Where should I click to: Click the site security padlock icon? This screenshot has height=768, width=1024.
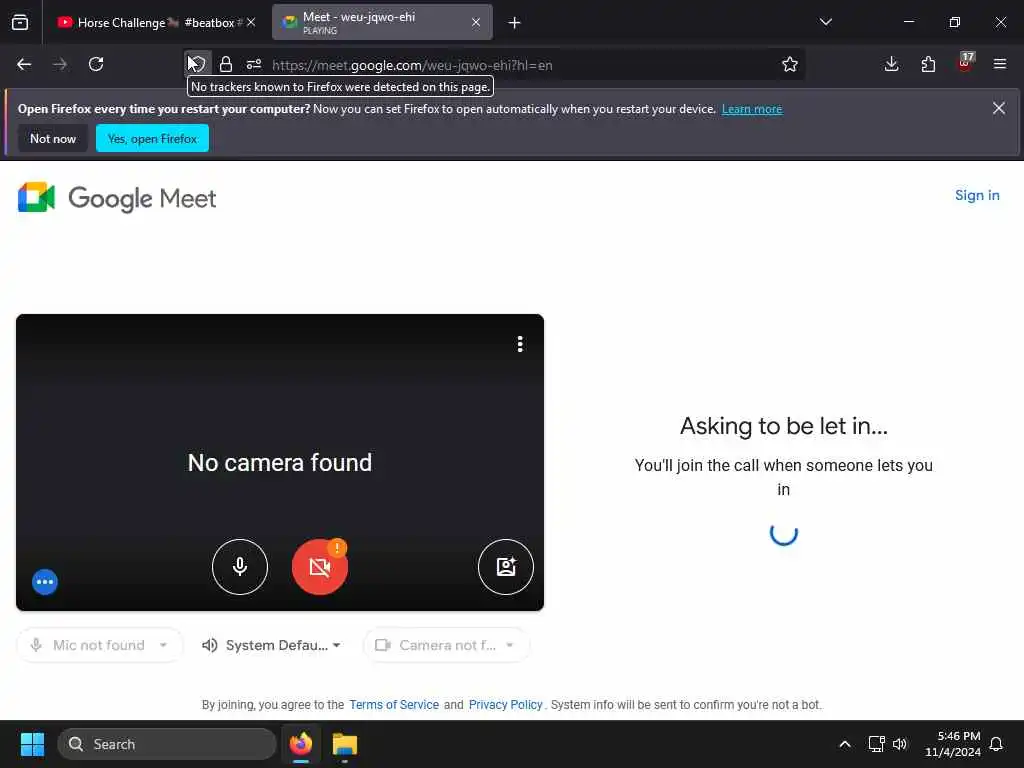[226, 64]
